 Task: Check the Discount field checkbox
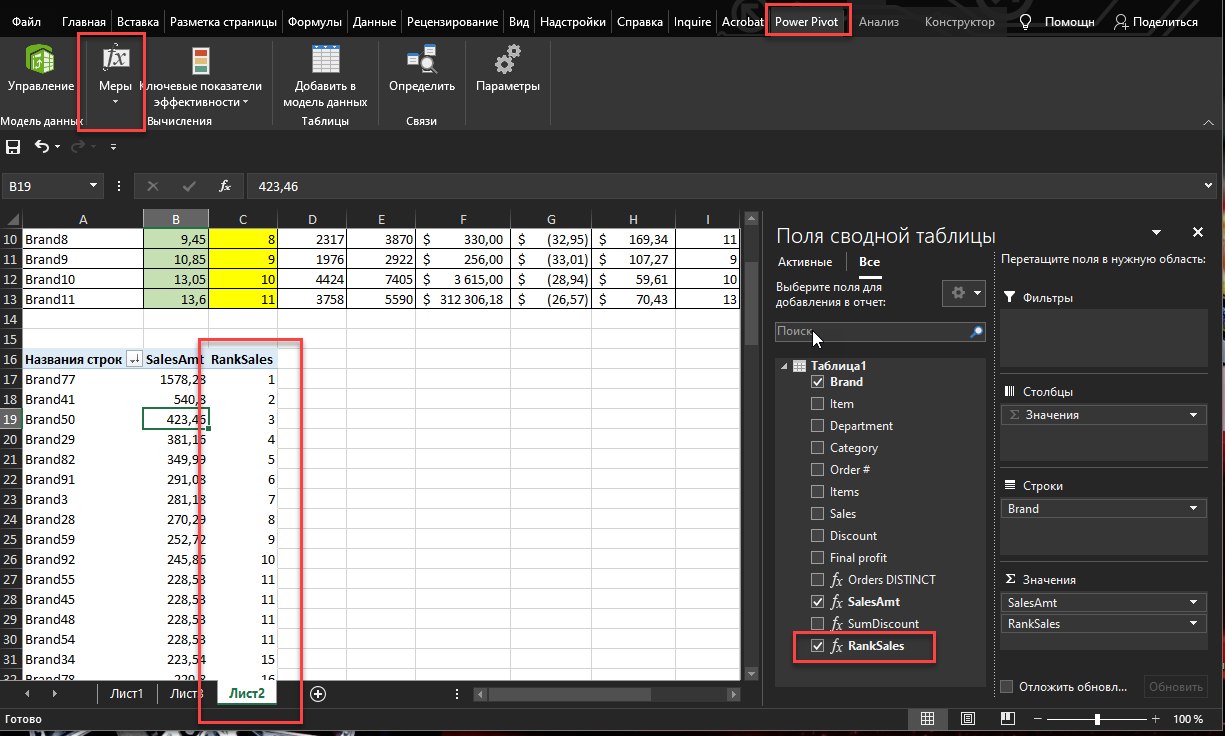point(817,536)
